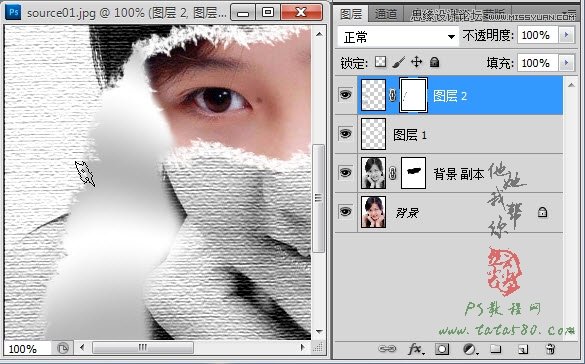Hide the 图层 2 layer
The height and width of the screenshot is (364, 585).
tap(345, 95)
